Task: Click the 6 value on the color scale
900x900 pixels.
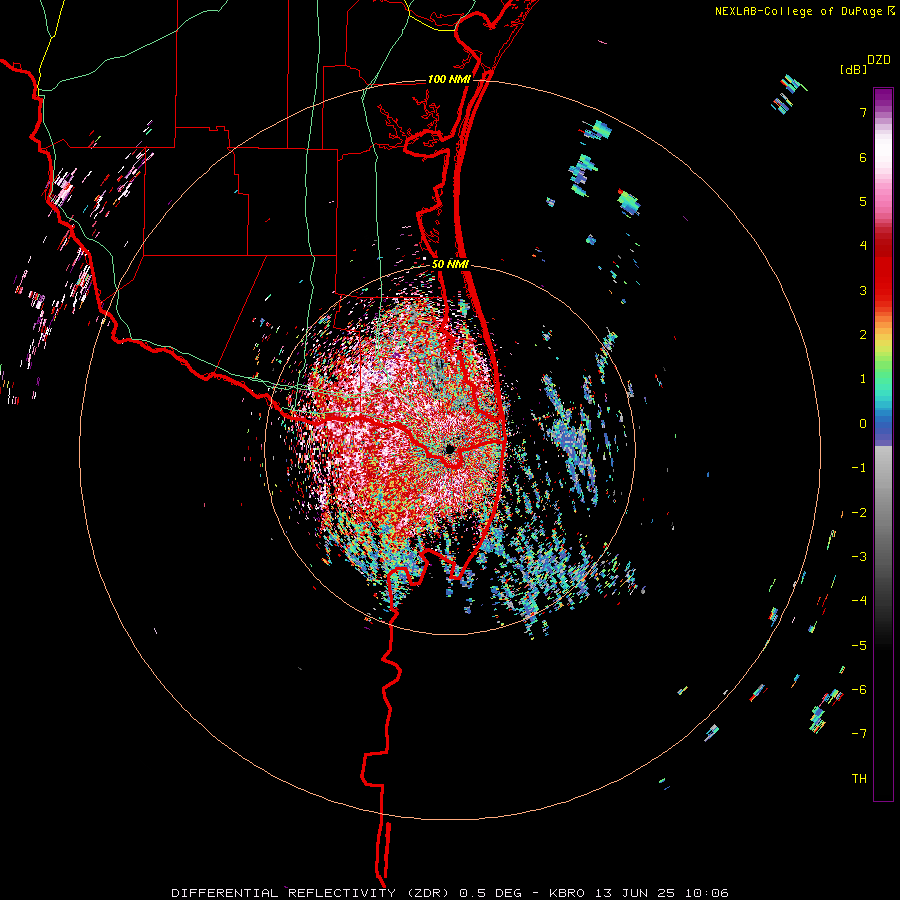Action: coord(863,157)
